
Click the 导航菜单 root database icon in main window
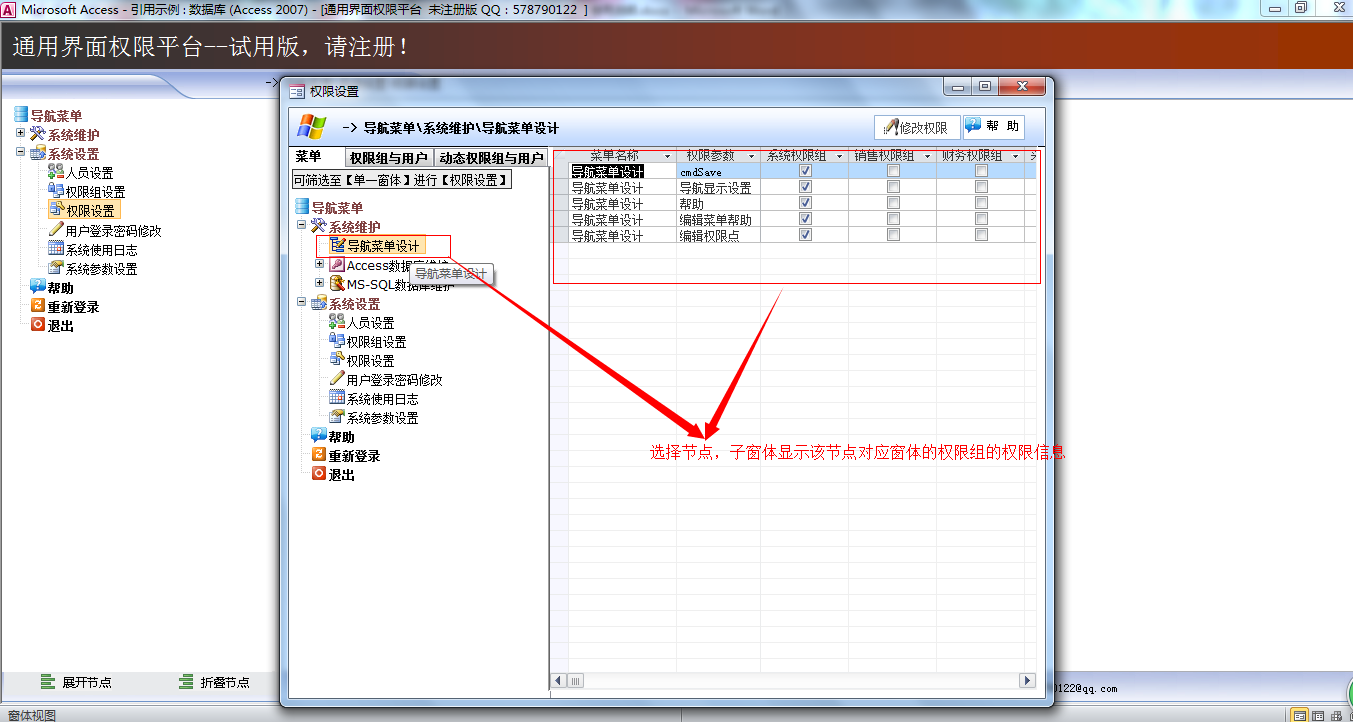(21, 115)
